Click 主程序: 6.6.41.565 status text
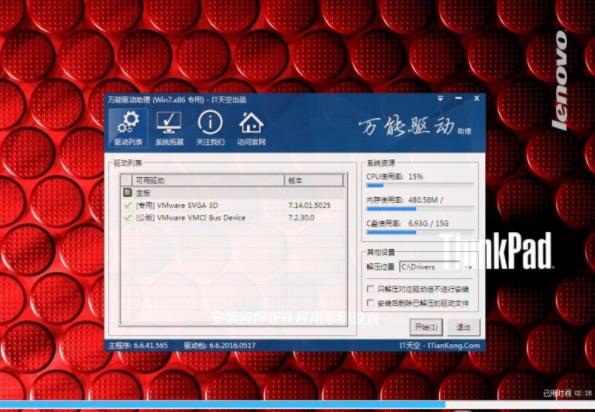 point(138,346)
